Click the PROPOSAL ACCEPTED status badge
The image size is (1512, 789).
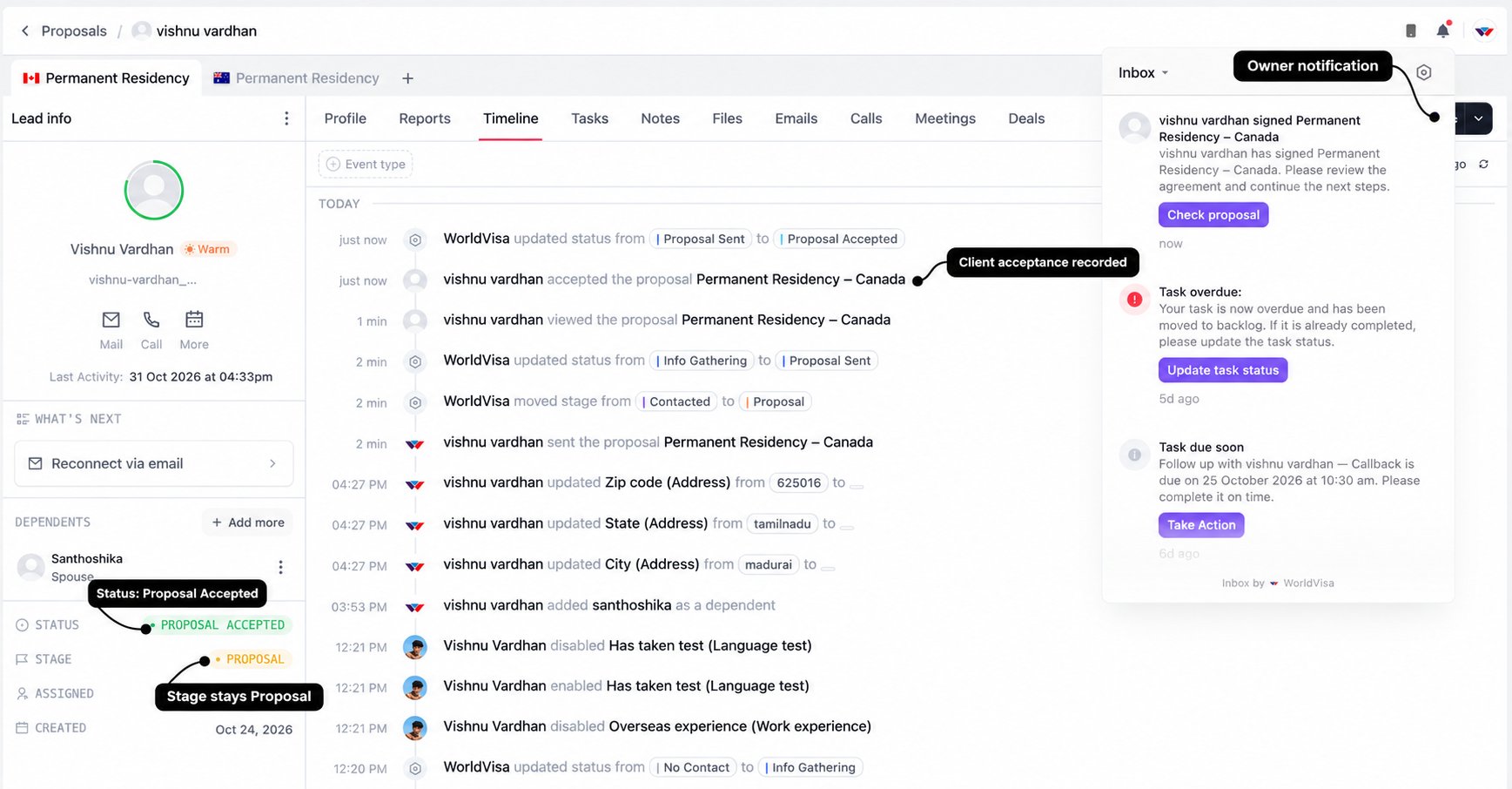click(217, 625)
